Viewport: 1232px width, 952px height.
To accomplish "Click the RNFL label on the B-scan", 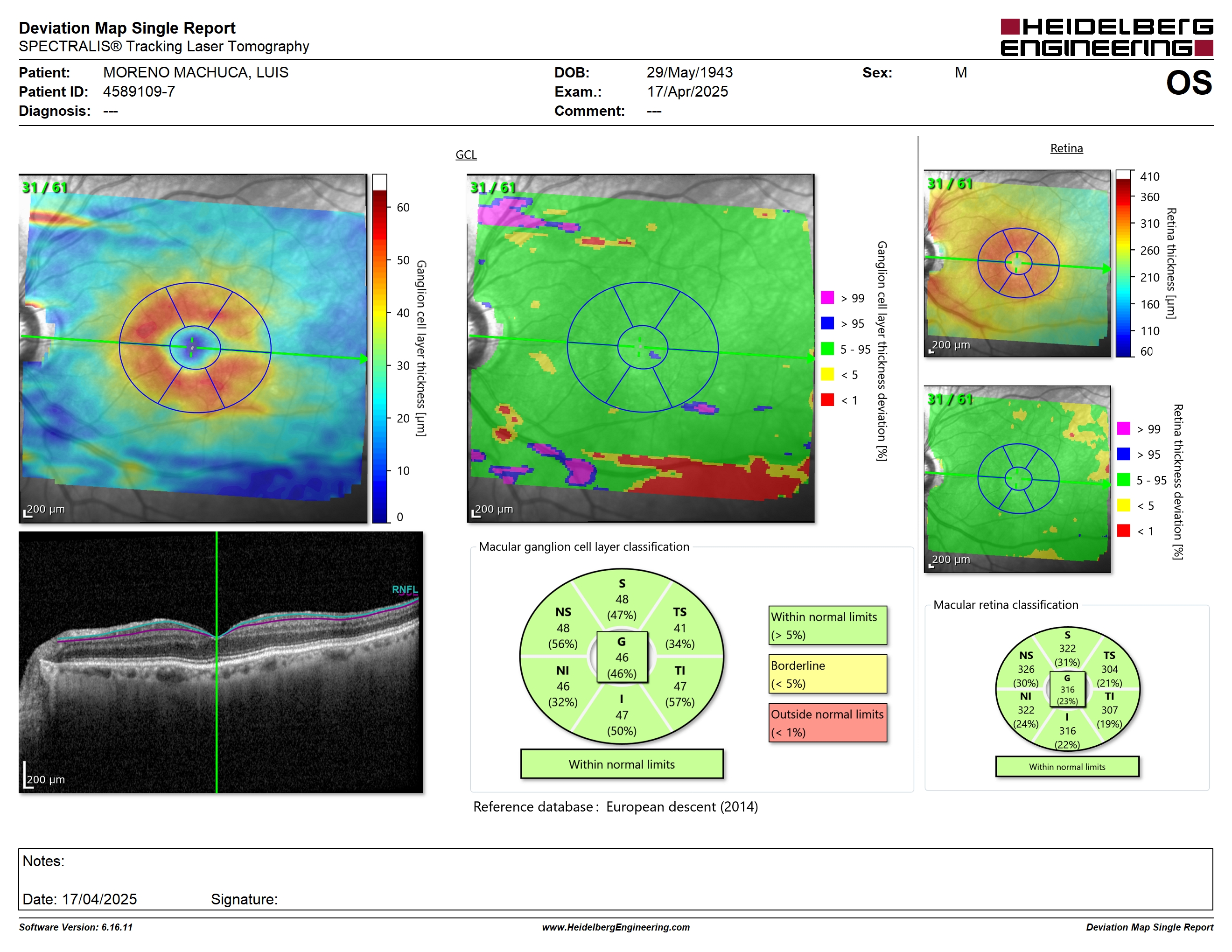I will pos(405,589).
